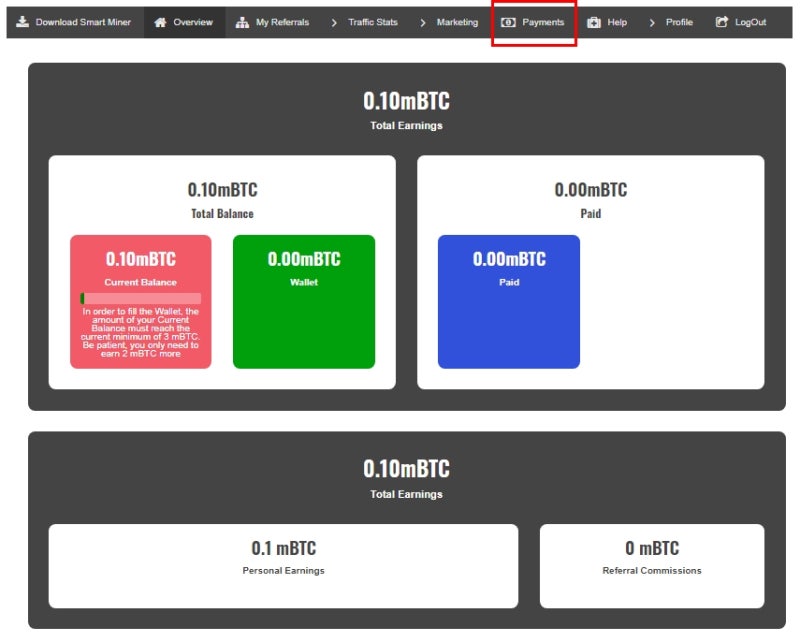Click the logout arrow icon

click(721, 21)
